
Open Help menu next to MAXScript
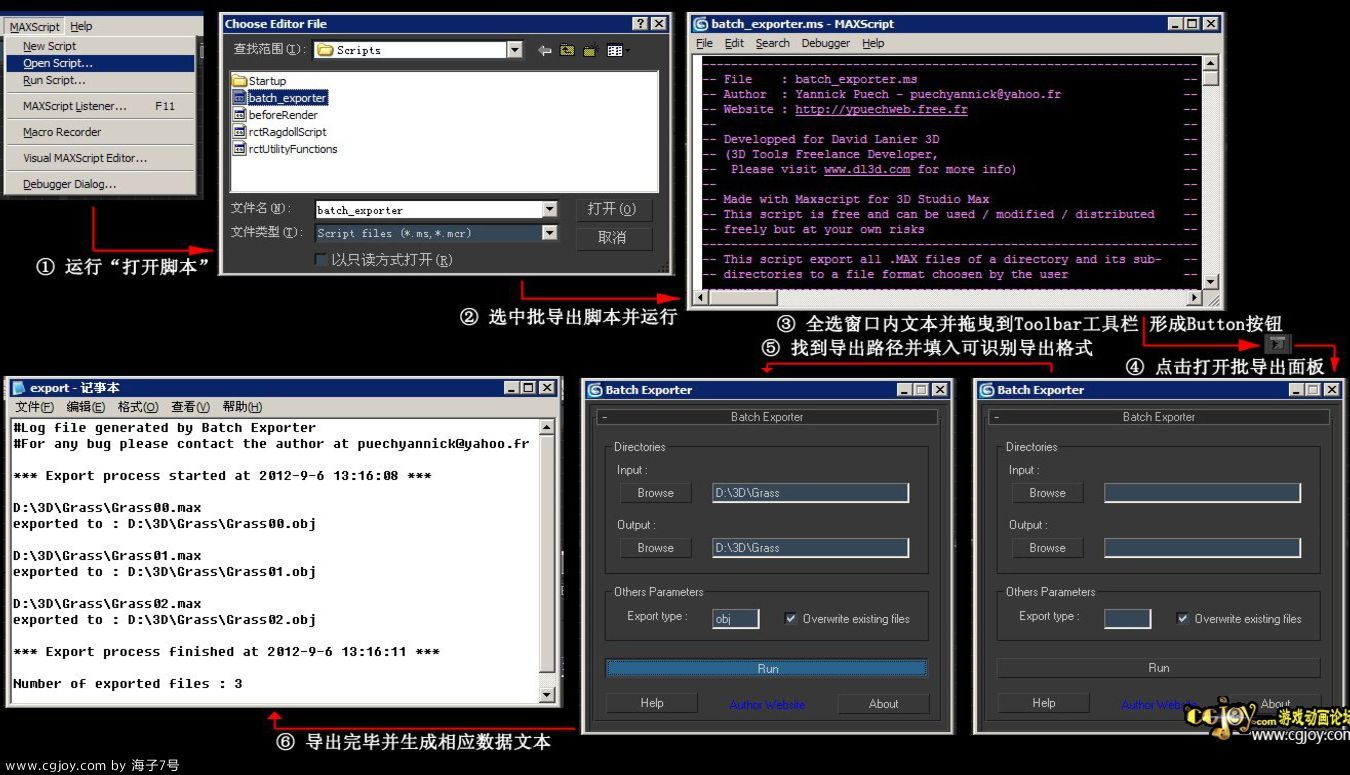click(81, 27)
